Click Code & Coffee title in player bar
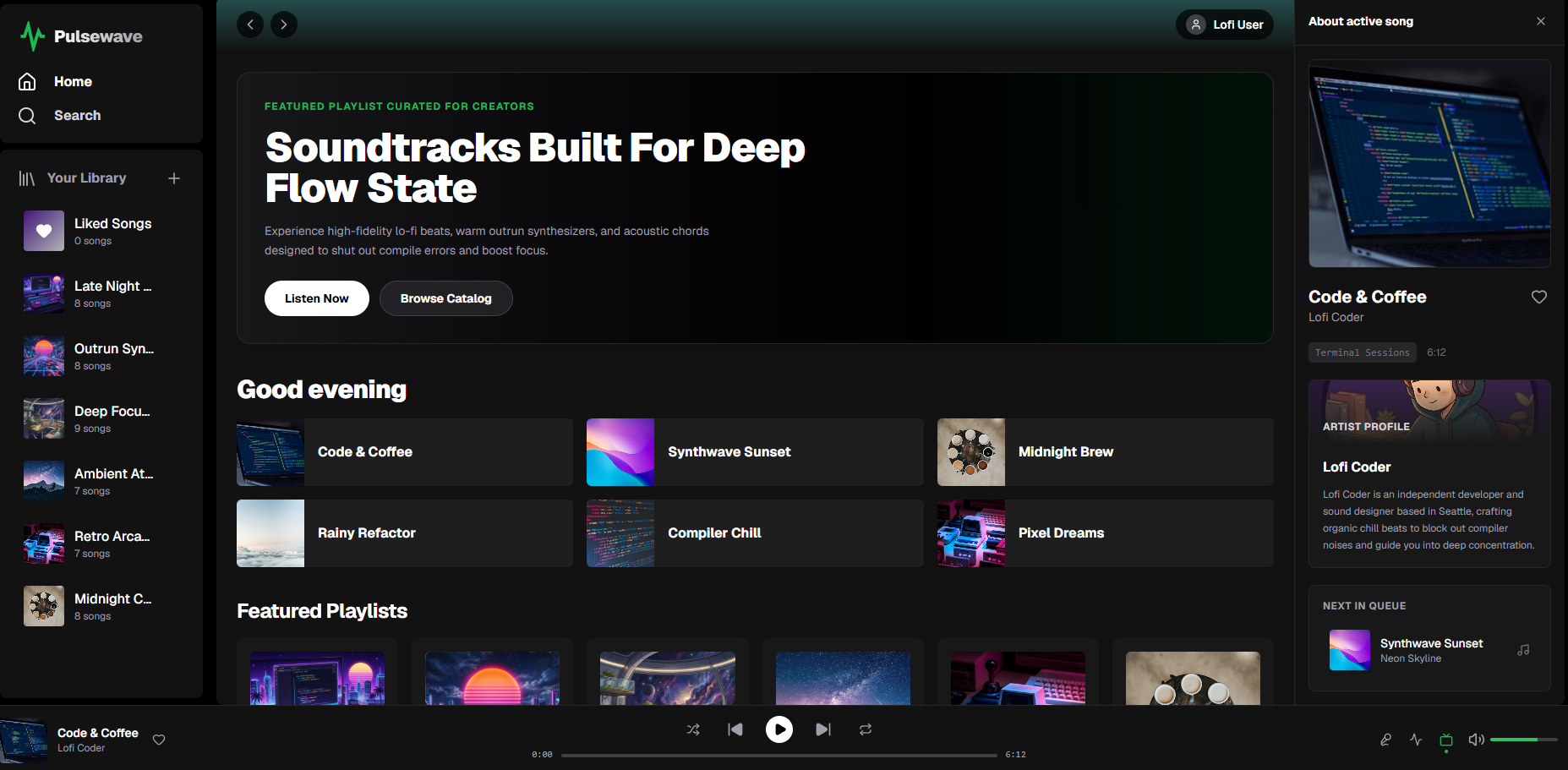The width and height of the screenshot is (1568, 770). (98, 733)
